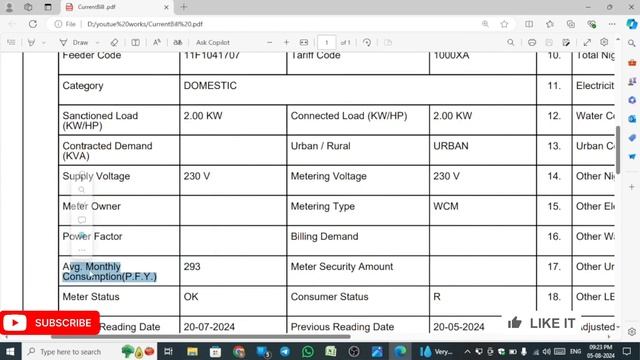Click the vertical scrollbar thumb
640x360 pixels.
tap(618, 150)
